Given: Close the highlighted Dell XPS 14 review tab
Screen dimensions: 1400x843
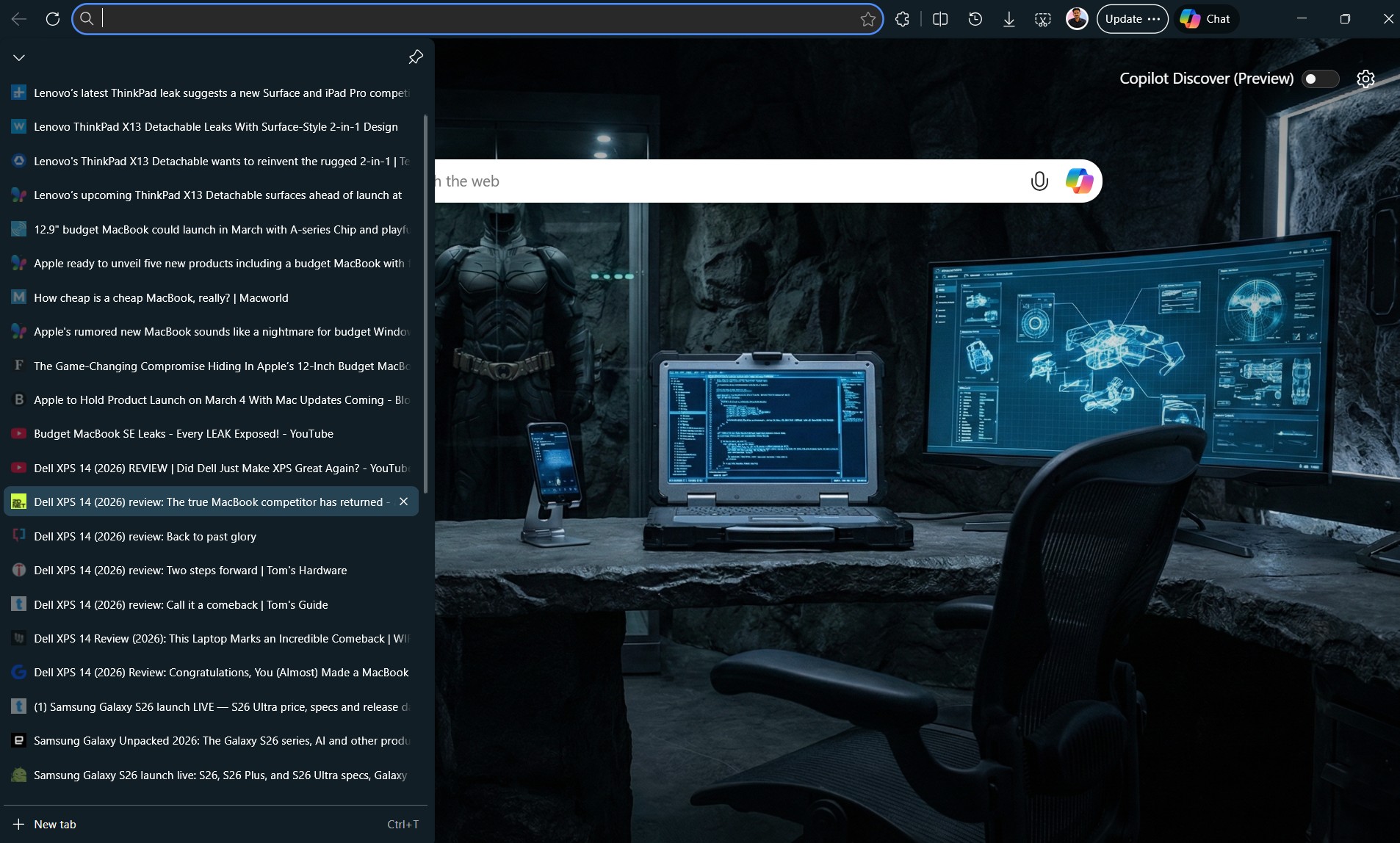Looking at the screenshot, I should (x=403, y=502).
